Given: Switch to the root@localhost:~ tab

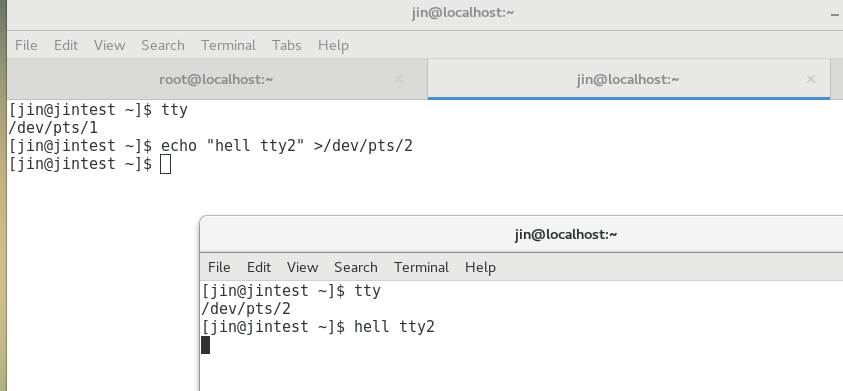Looking at the screenshot, I should [216, 80].
